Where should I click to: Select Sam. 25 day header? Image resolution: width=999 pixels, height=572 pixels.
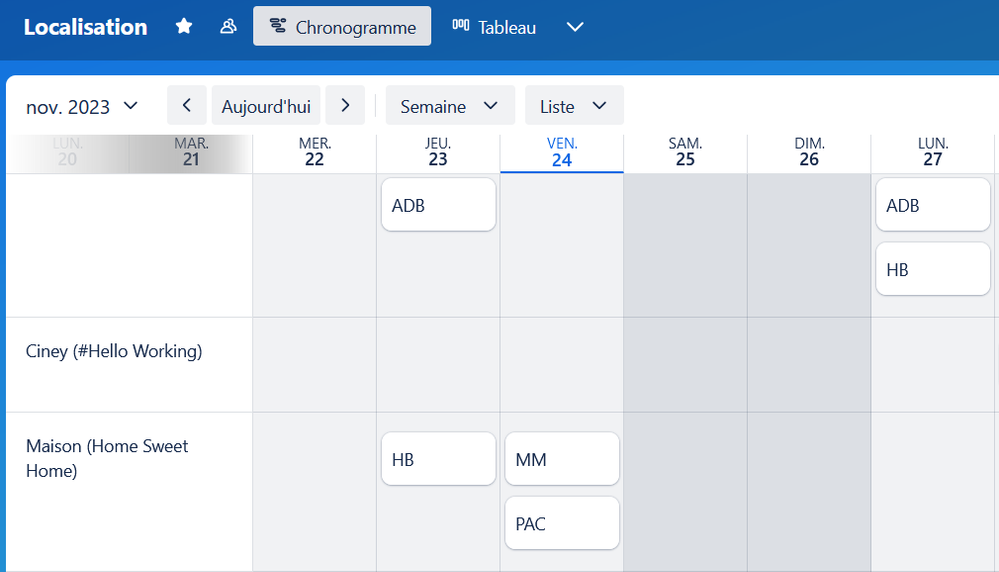click(686, 153)
